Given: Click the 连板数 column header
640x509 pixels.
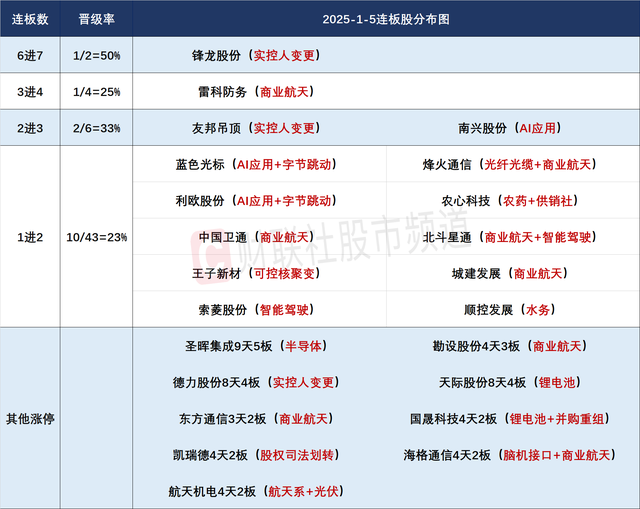Looking at the screenshot, I should point(30,19).
